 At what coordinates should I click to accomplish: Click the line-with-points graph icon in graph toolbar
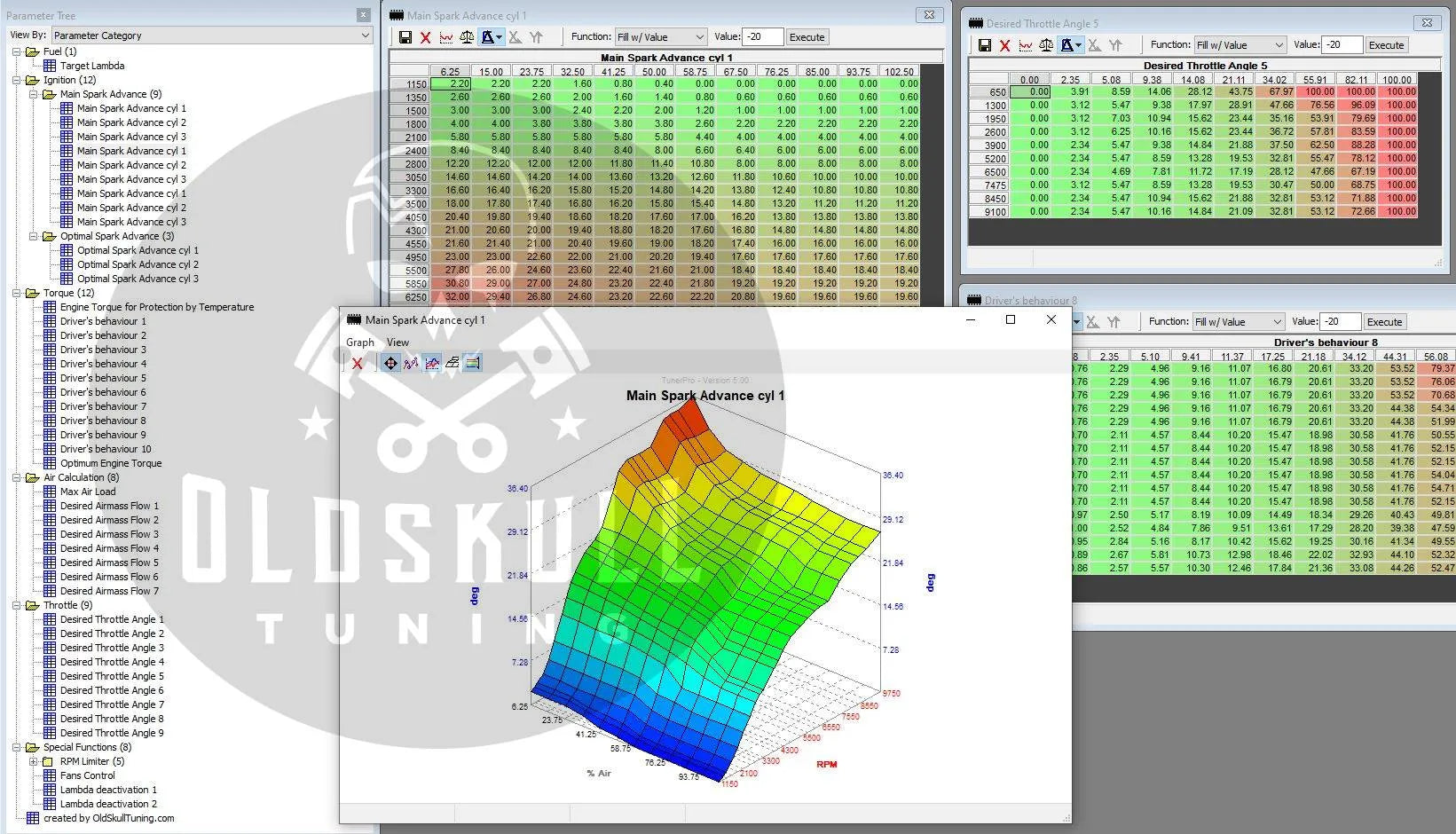[411, 363]
